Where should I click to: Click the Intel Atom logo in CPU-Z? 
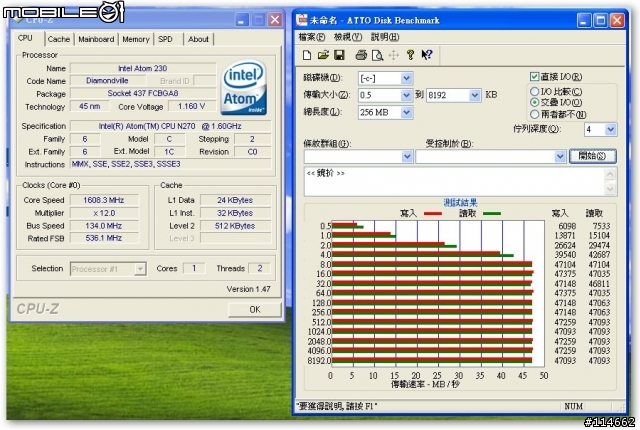pyautogui.click(x=244, y=87)
